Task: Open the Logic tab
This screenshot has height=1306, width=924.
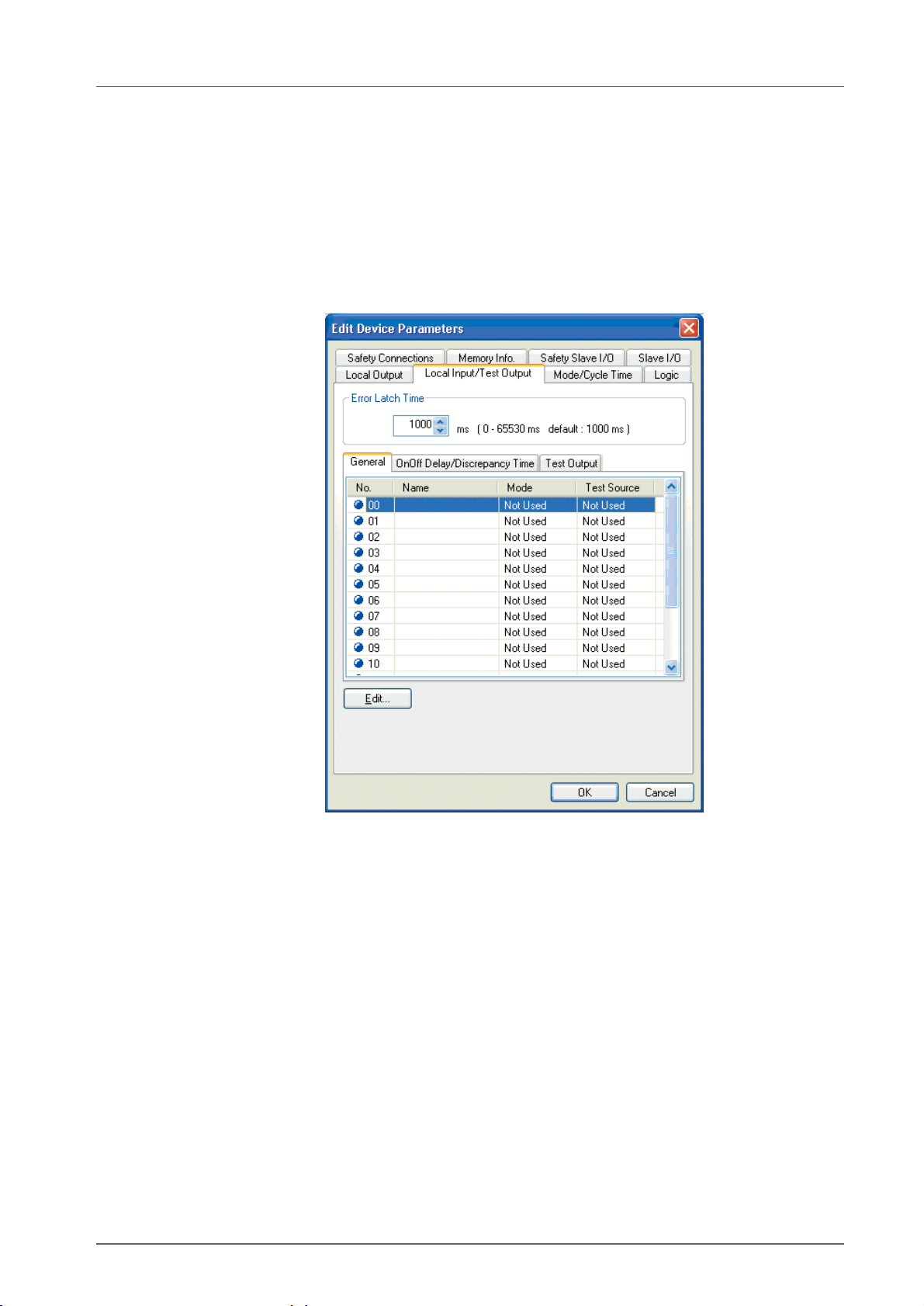Action: (666, 375)
